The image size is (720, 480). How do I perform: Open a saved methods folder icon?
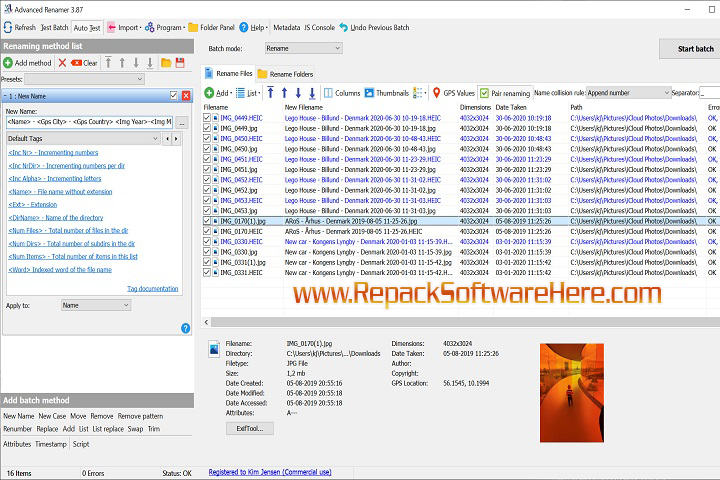coord(166,63)
